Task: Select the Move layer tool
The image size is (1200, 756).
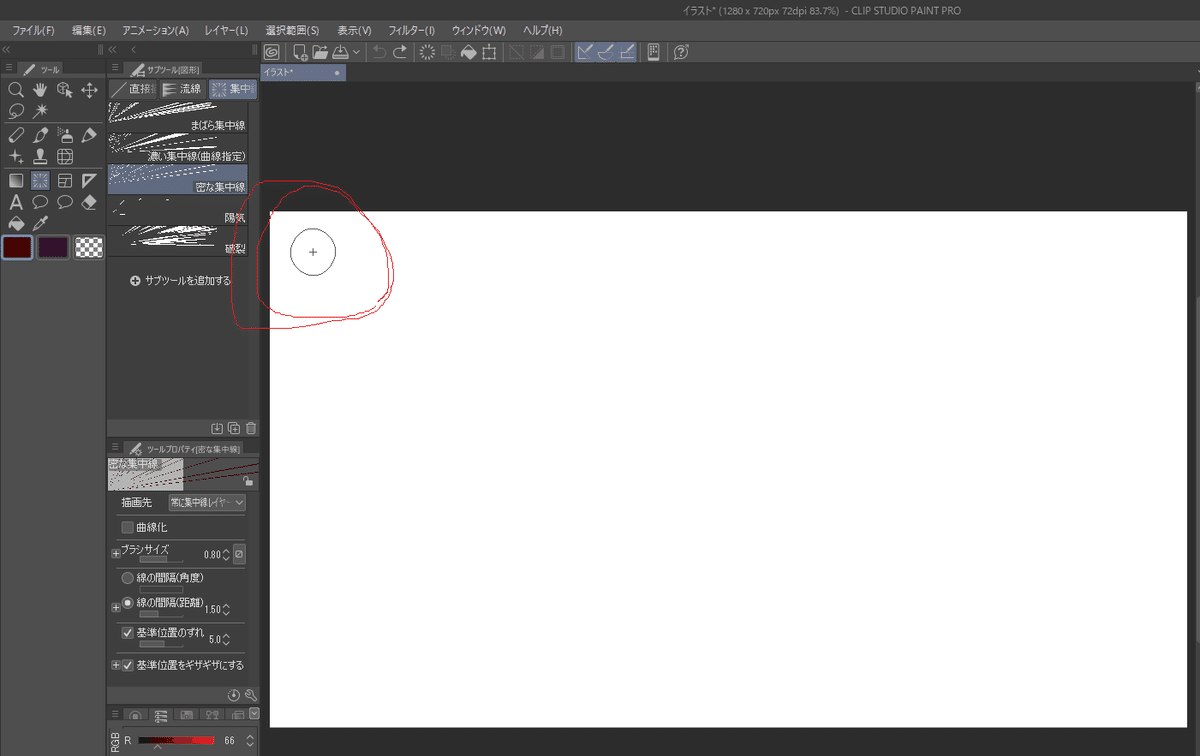Action: pos(89,90)
